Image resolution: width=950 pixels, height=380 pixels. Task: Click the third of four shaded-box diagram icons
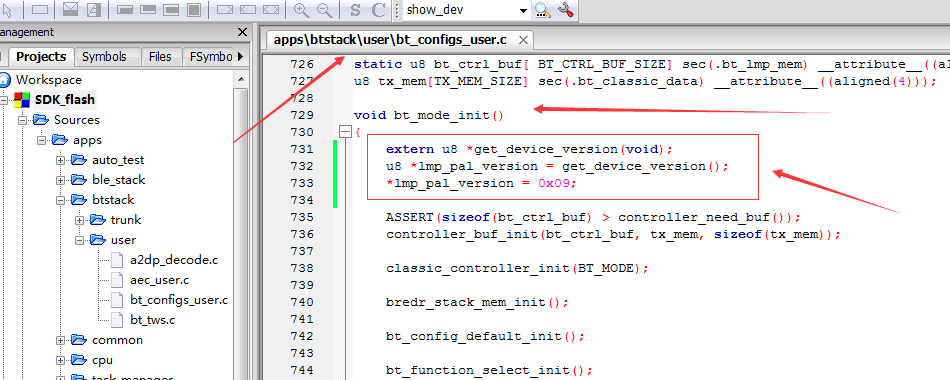(x=171, y=10)
